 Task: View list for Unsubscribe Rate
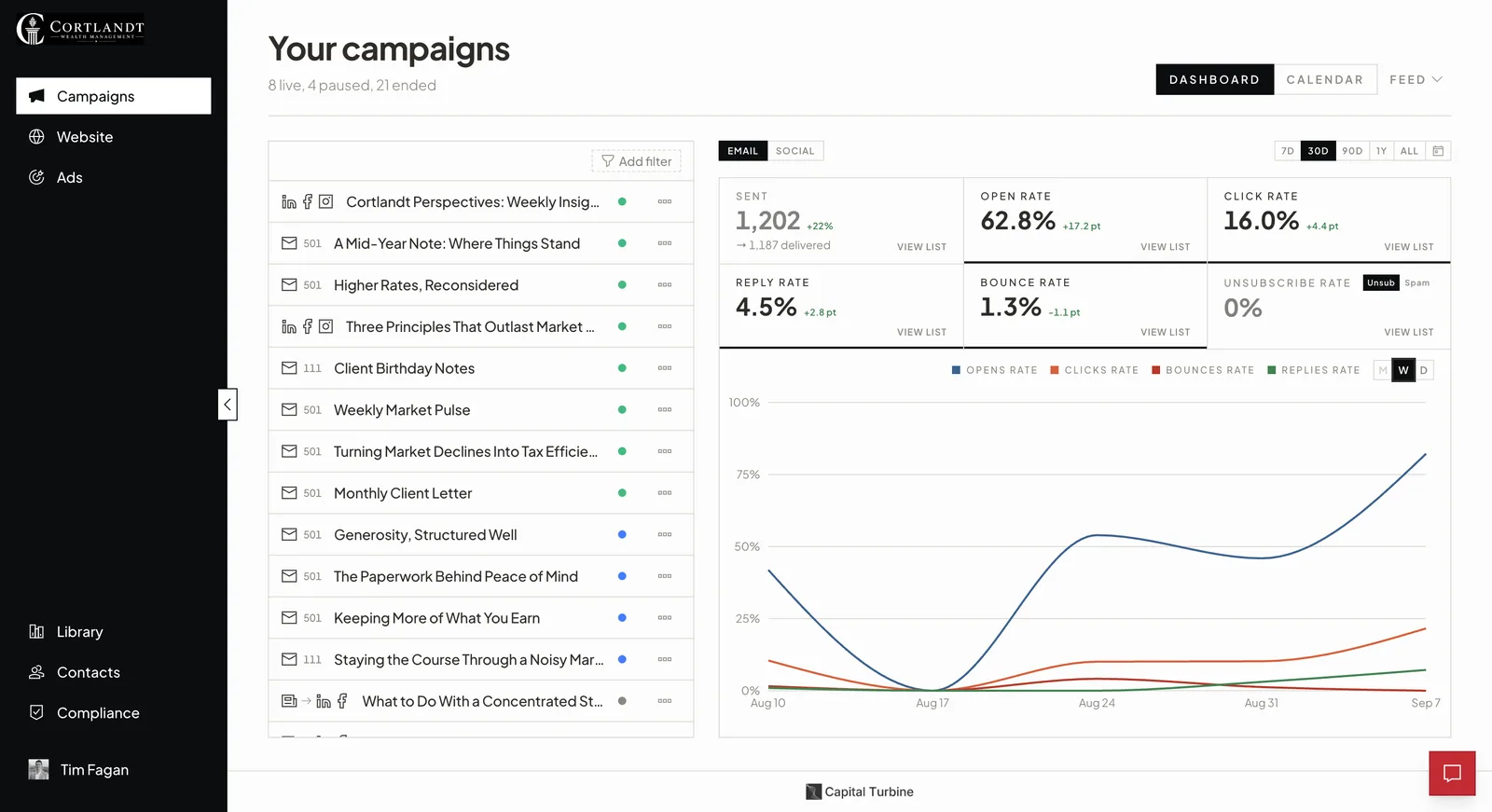tap(1408, 332)
